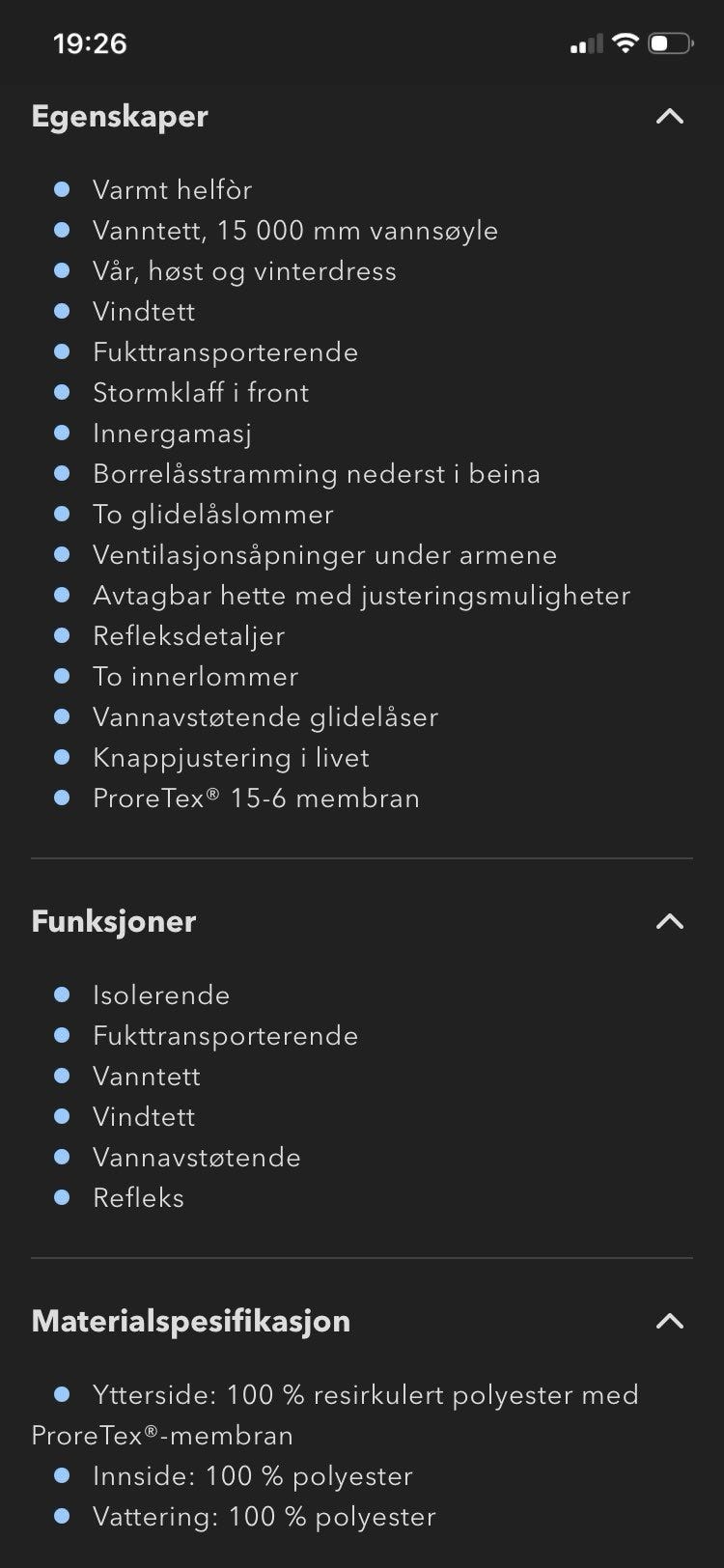Tap the bullet before Refleks
Screen dimensions: 724x1568
[62, 1197]
